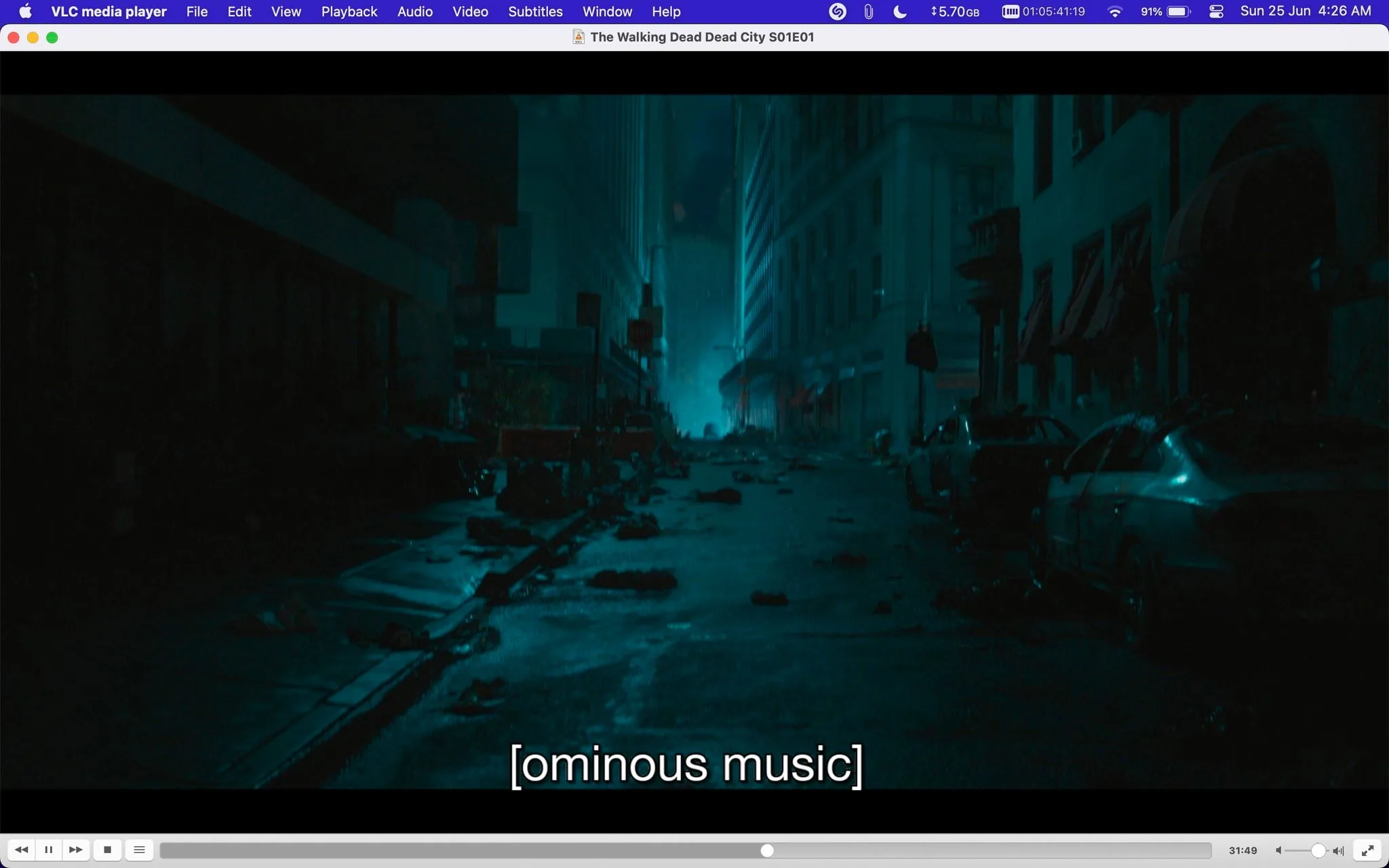This screenshot has width=1389, height=868.
Task: Open Shazam from the menu bar
Action: [x=837, y=12]
